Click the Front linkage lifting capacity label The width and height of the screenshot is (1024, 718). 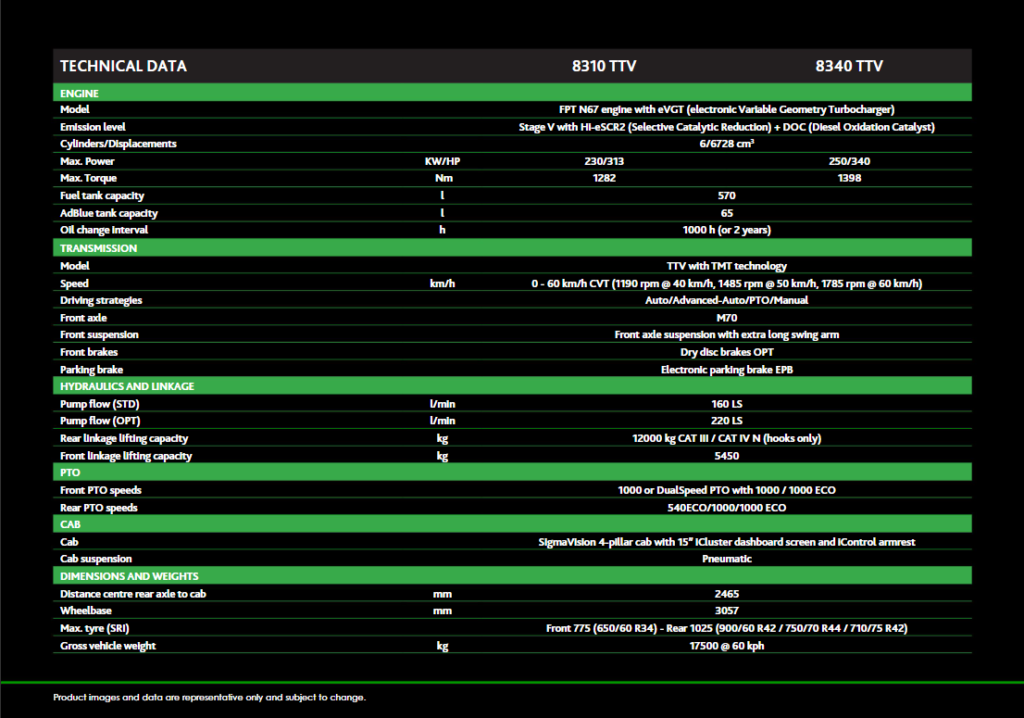click(x=126, y=456)
